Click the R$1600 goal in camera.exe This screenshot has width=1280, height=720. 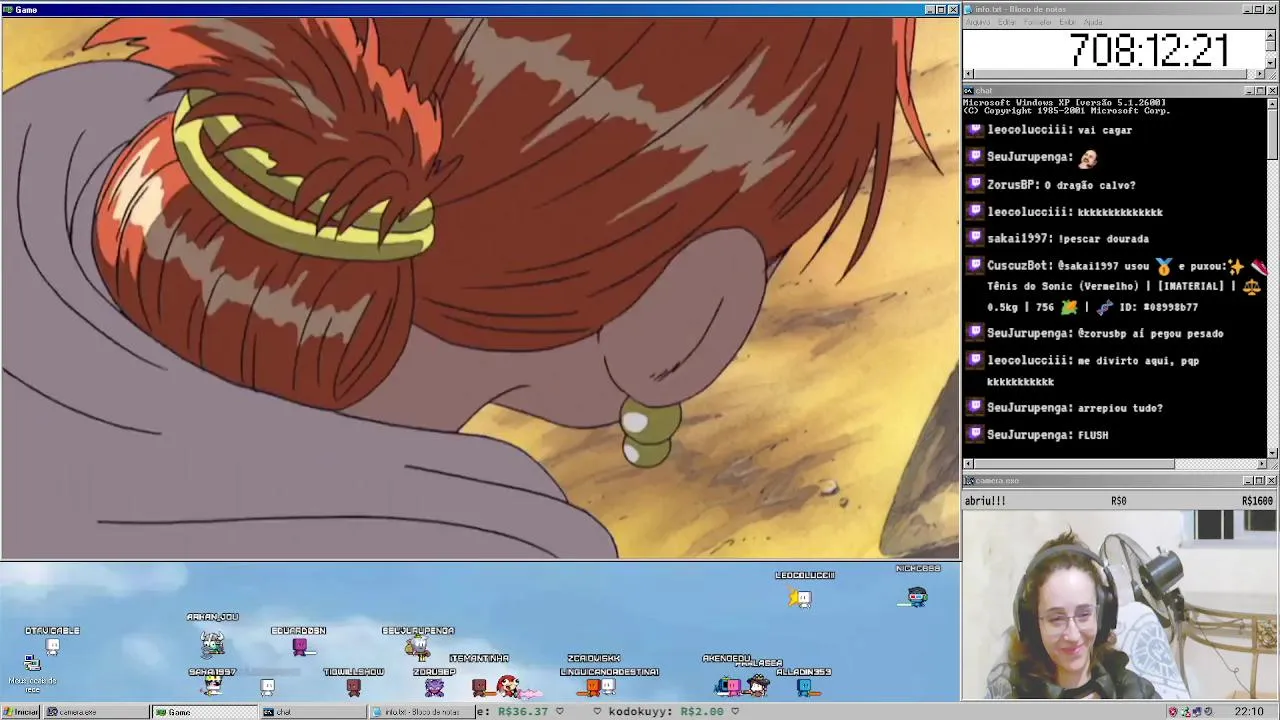[x=1257, y=501]
